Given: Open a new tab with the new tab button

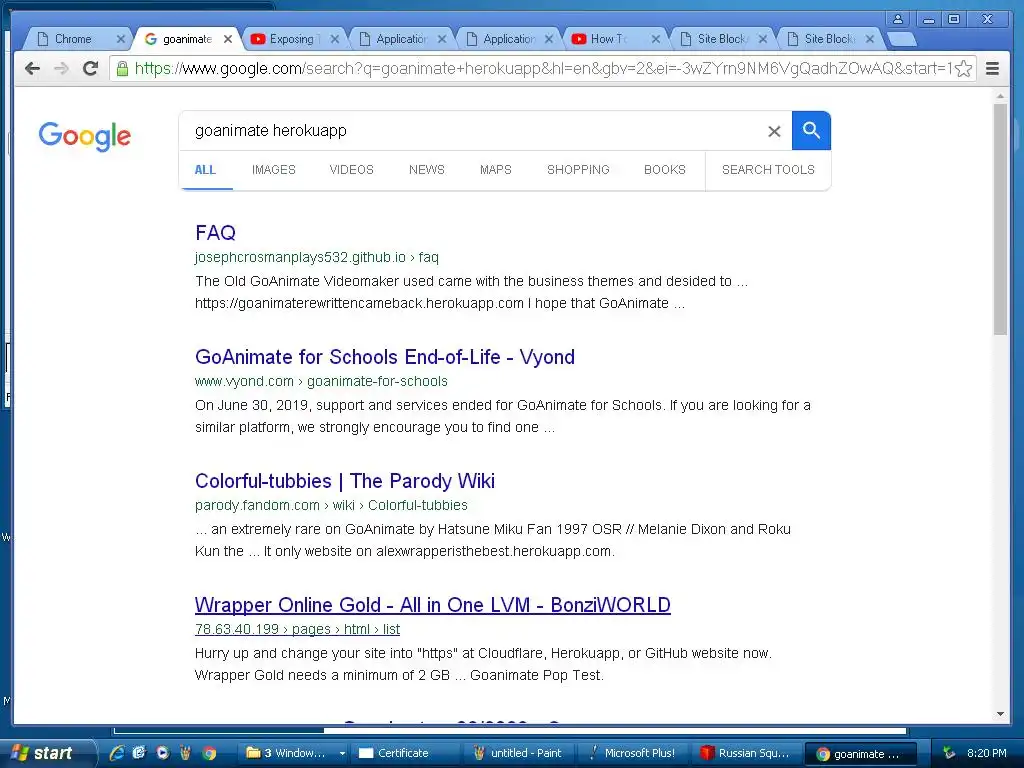Looking at the screenshot, I should pyautogui.click(x=902, y=39).
